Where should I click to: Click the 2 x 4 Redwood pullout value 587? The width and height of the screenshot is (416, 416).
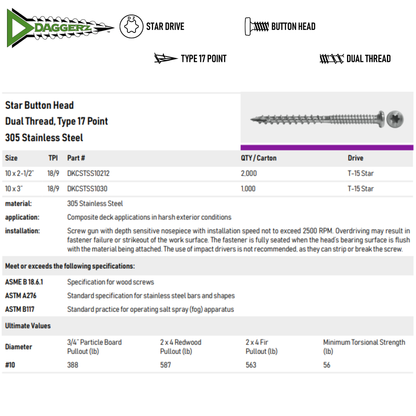(166, 365)
